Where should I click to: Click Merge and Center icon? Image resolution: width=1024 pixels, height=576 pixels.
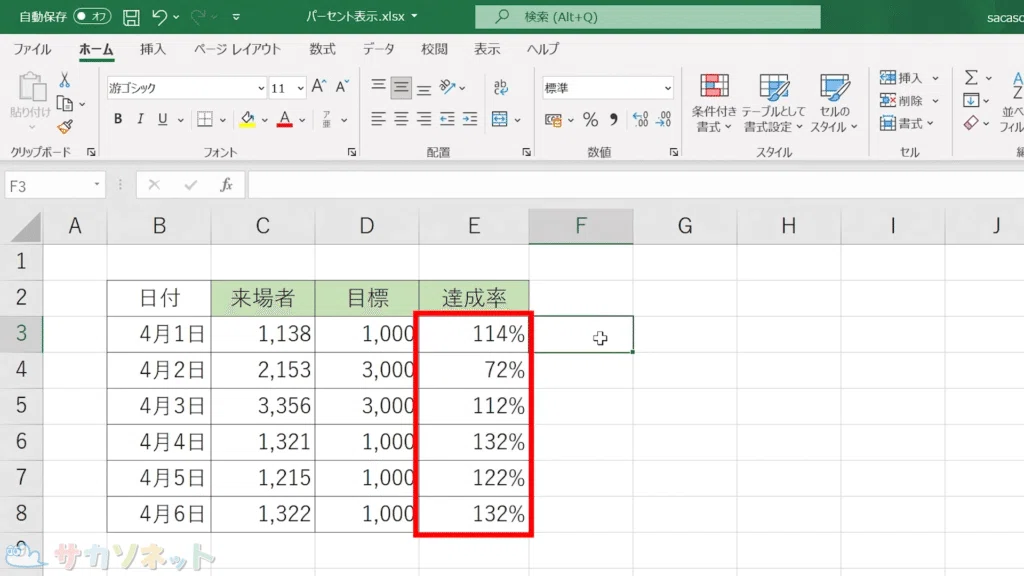point(500,119)
